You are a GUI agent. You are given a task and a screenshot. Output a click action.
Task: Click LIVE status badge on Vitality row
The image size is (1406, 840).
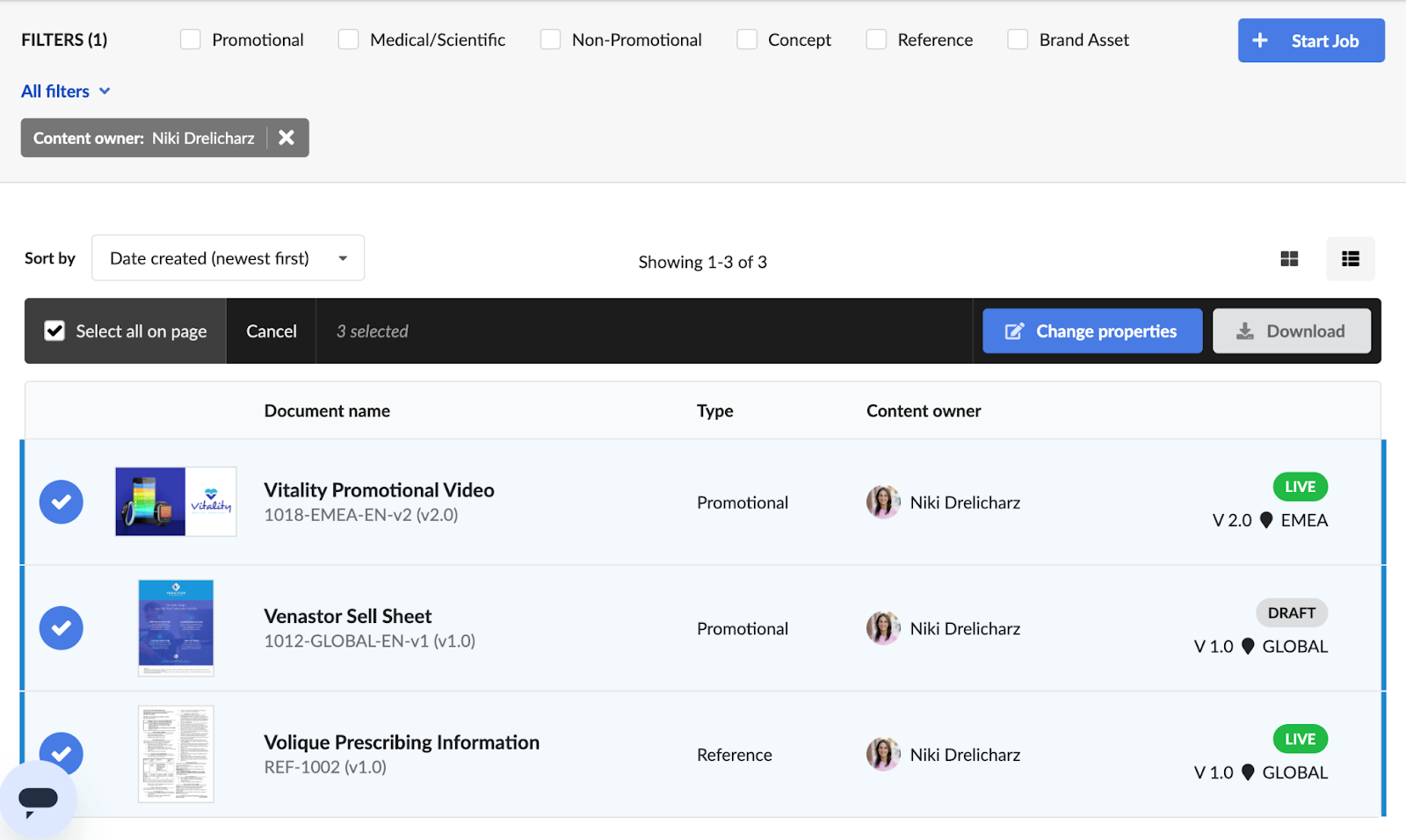[1300, 487]
